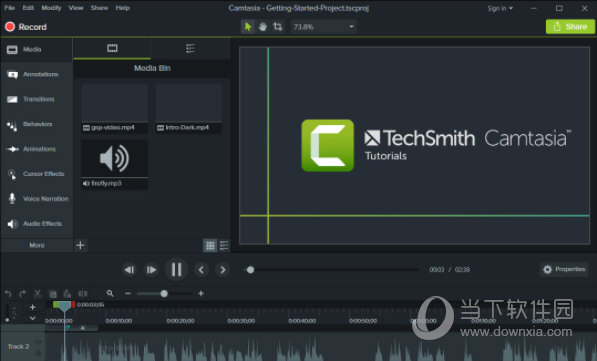Click the timeline magnifier zoom icon
597x361 pixels.
(x=110, y=294)
